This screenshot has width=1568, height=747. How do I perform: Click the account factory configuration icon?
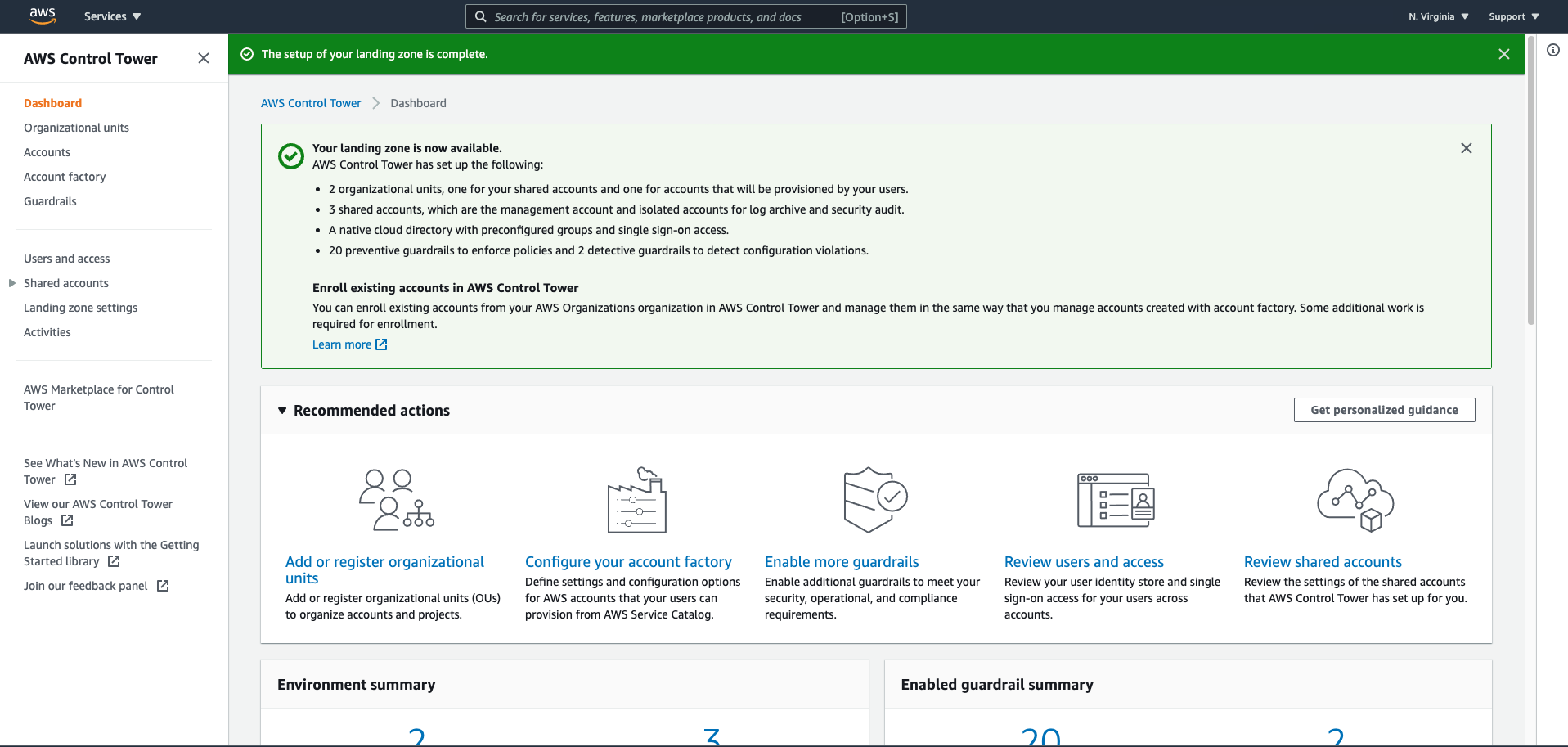coord(637,500)
